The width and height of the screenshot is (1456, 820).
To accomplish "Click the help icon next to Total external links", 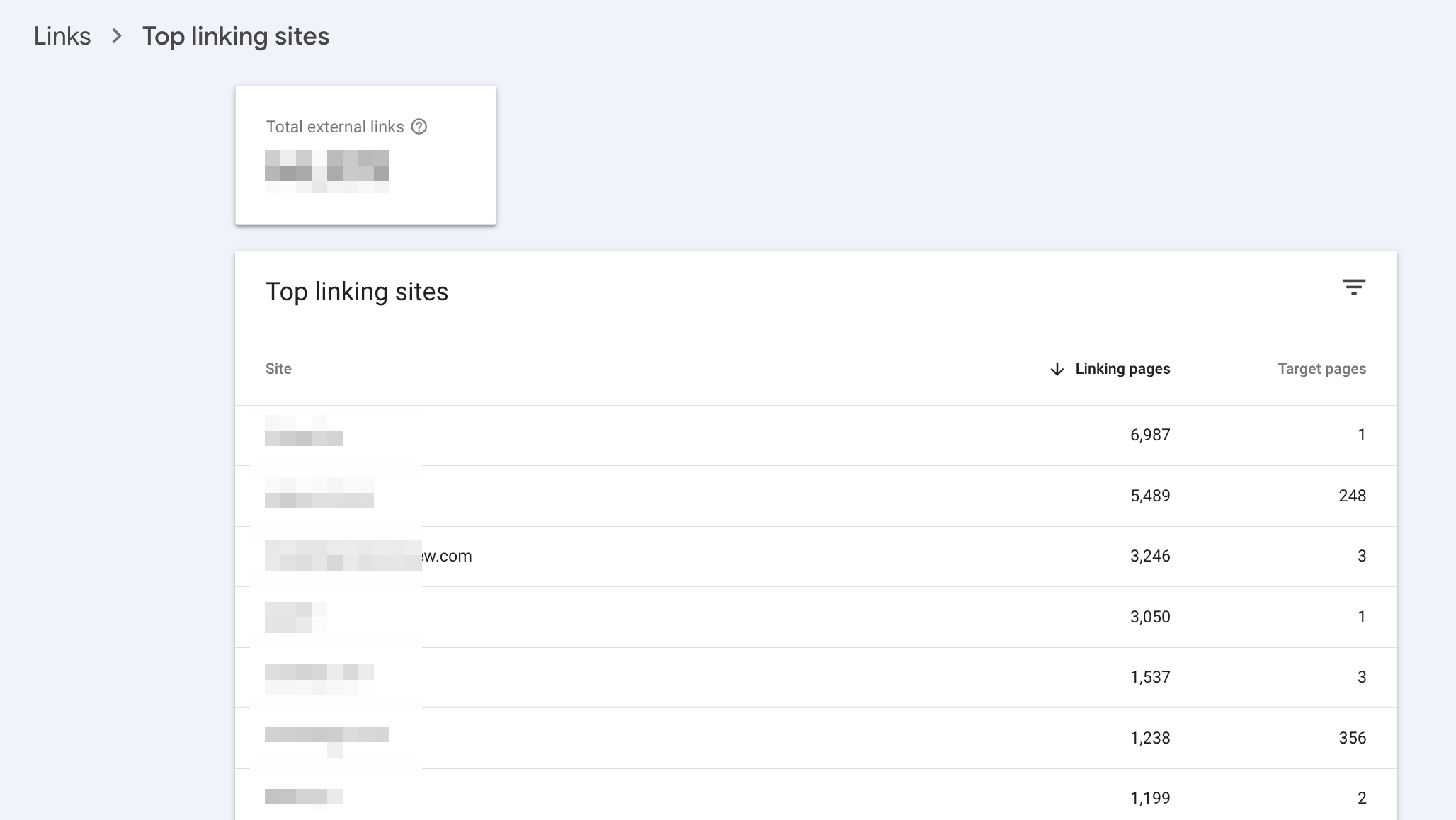I will point(420,127).
